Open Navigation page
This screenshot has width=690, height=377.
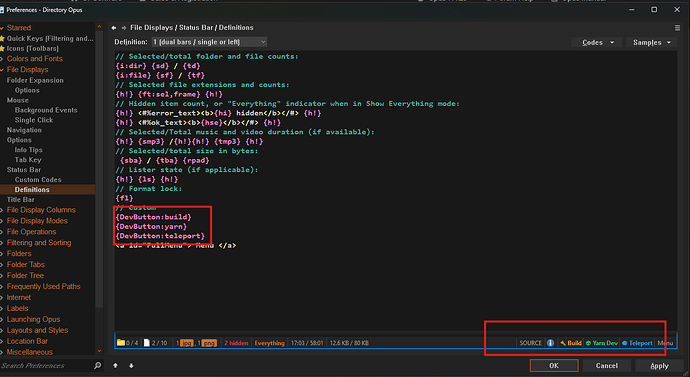coord(24,130)
